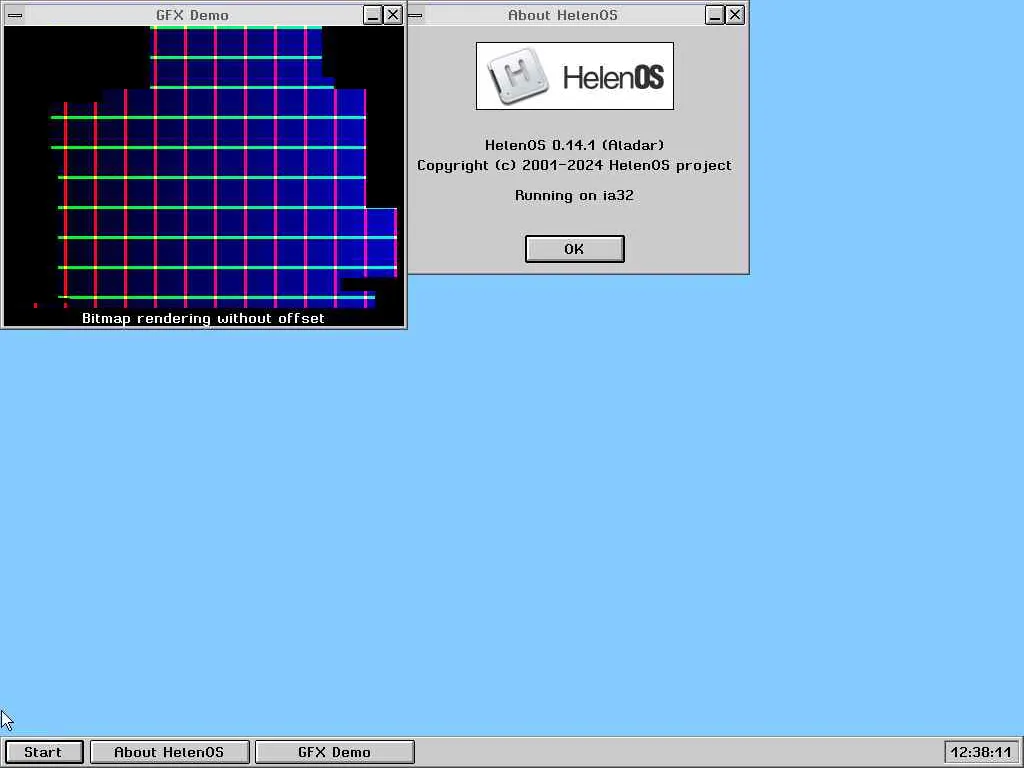Switch to About HelenOS taskbar entry
This screenshot has width=1024, height=768.
pyautogui.click(x=169, y=752)
